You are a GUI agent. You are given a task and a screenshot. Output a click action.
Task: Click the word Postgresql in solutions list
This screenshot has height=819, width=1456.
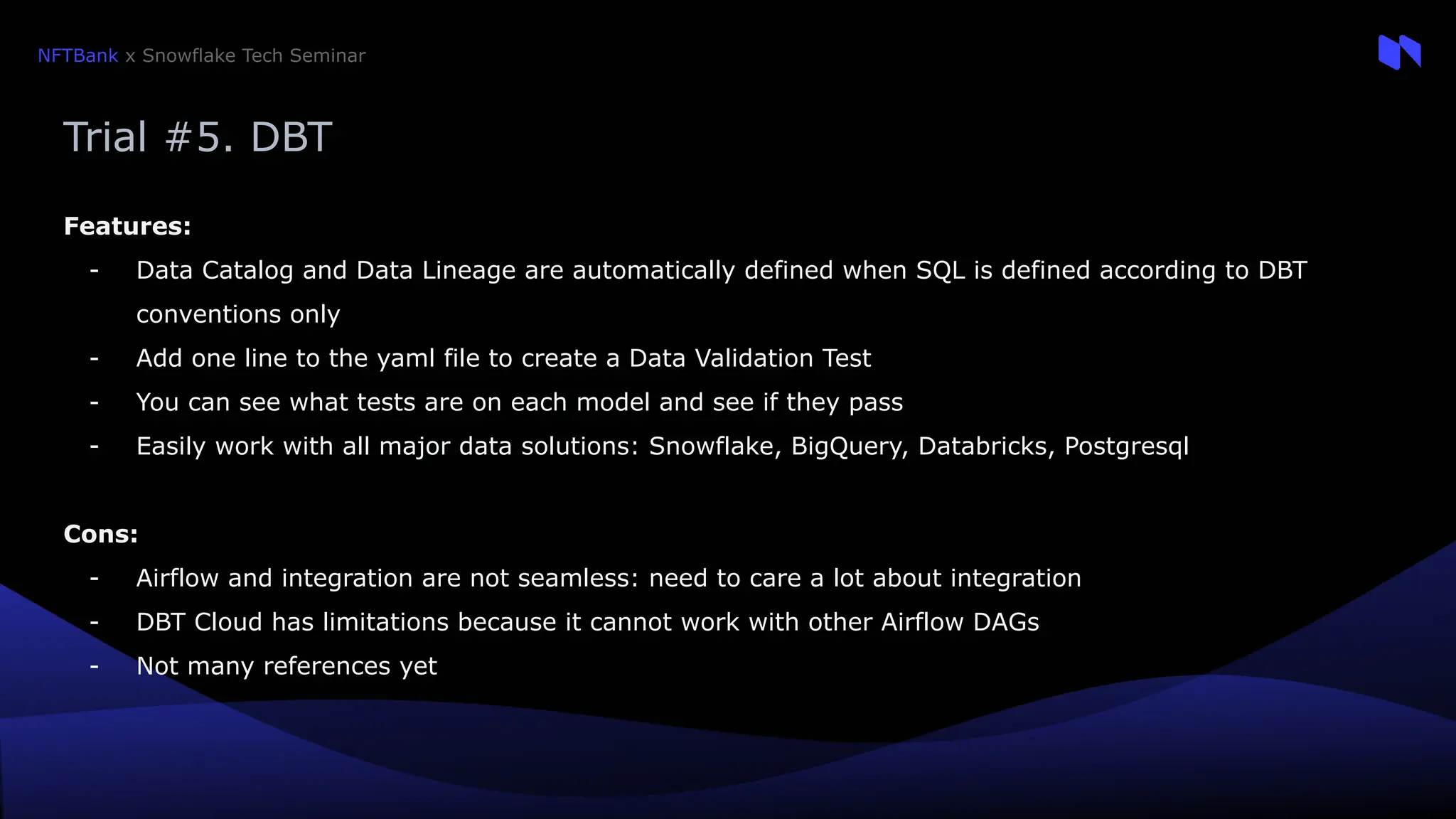(x=1127, y=446)
